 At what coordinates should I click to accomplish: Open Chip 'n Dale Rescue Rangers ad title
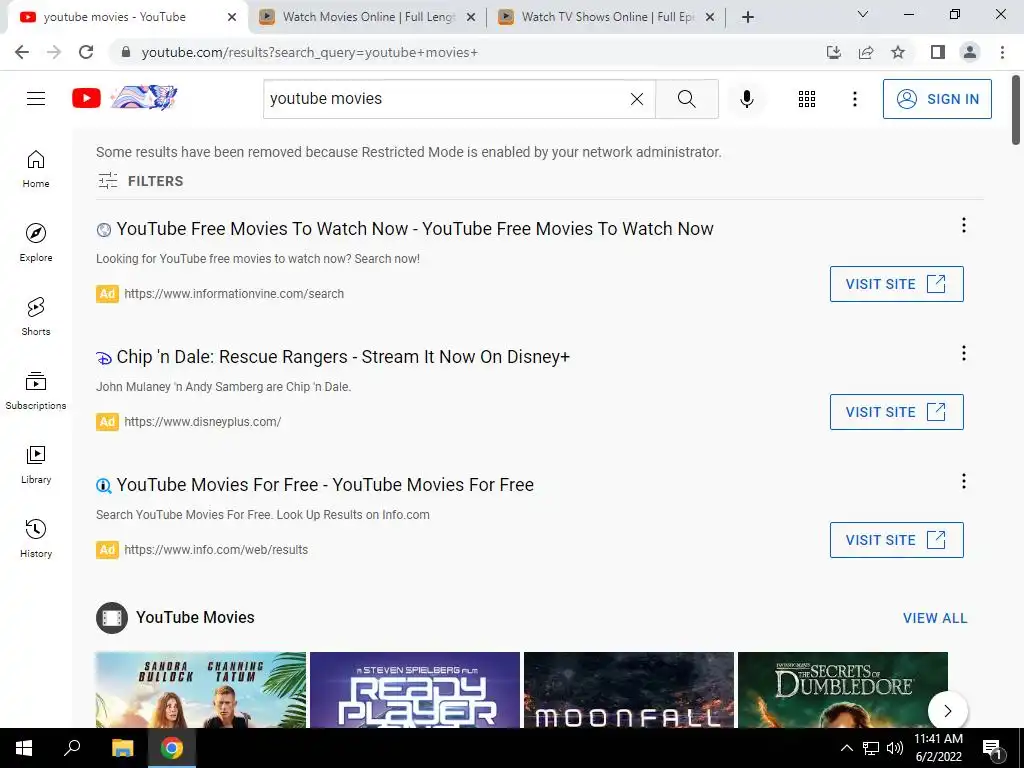[343, 357]
